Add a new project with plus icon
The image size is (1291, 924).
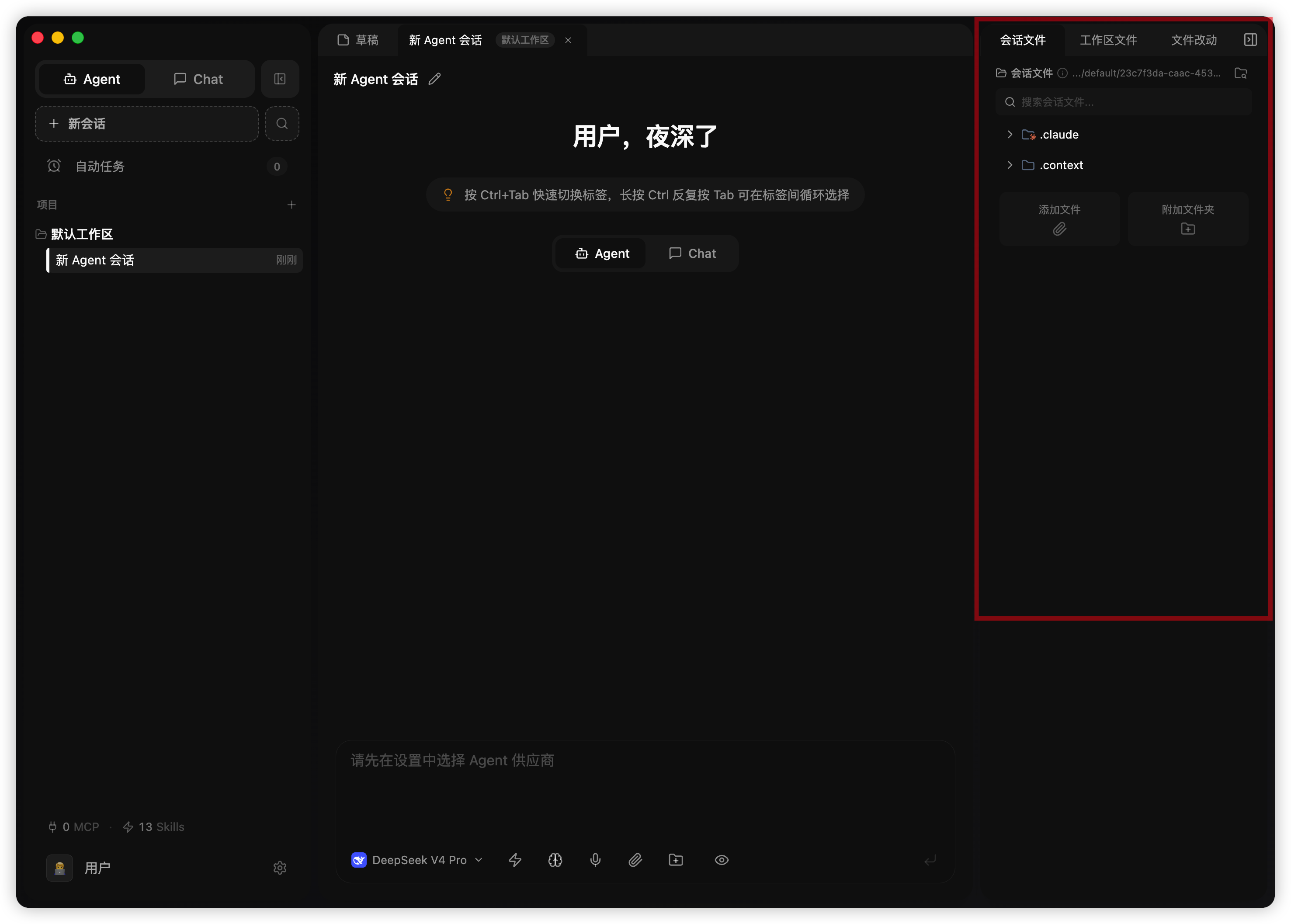292,205
